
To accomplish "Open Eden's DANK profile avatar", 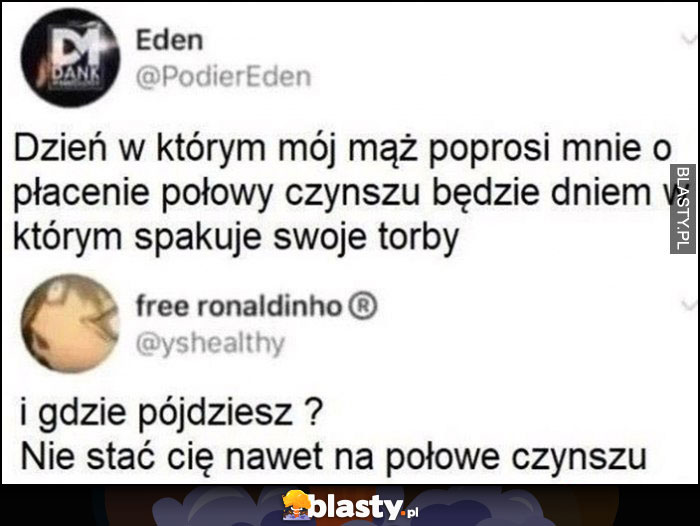I will click(71, 58).
